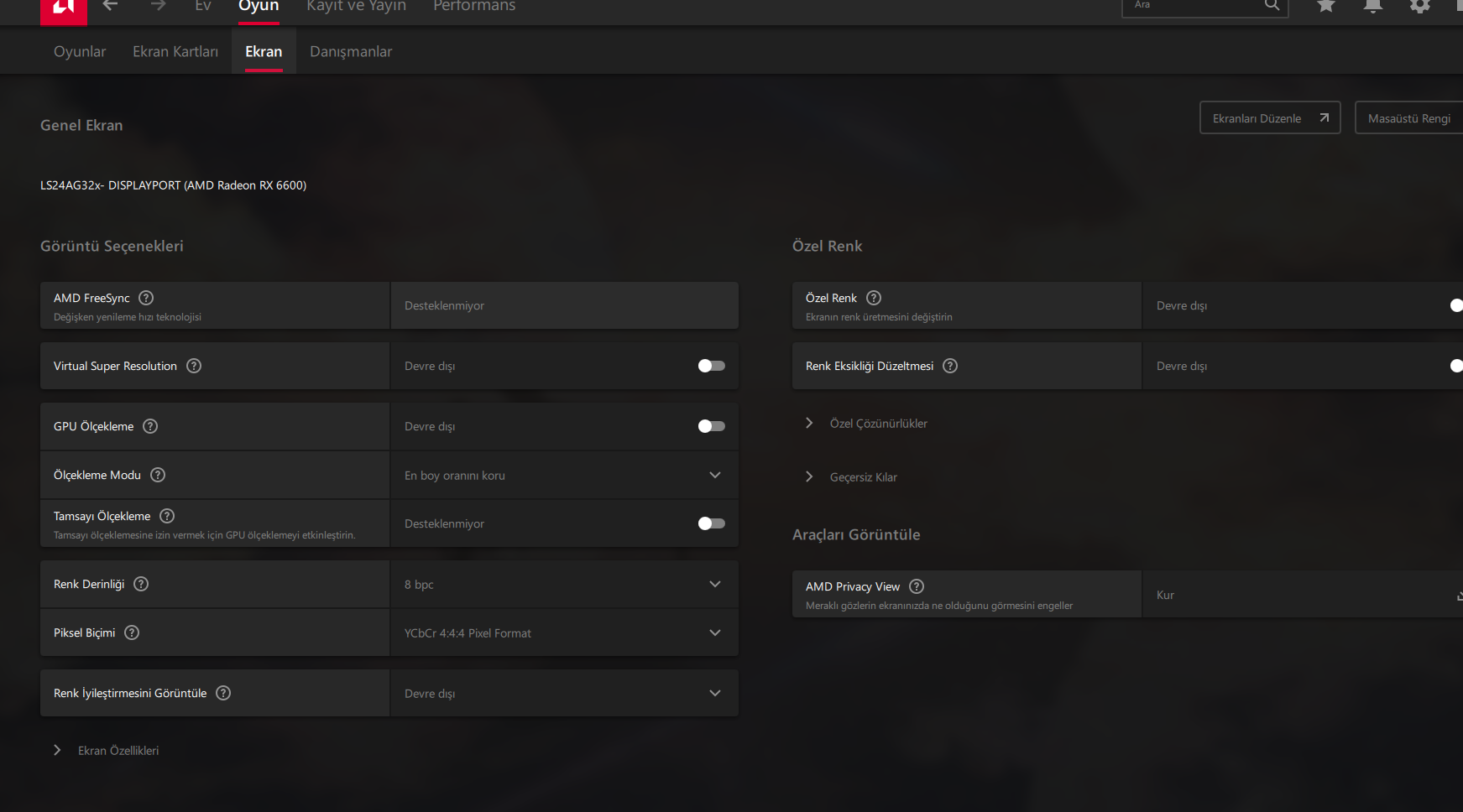The image size is (1463, 812).
Task: Toggle GPU Ölçekleme switch
Action: pyautogui.click(x=712, y=426)
